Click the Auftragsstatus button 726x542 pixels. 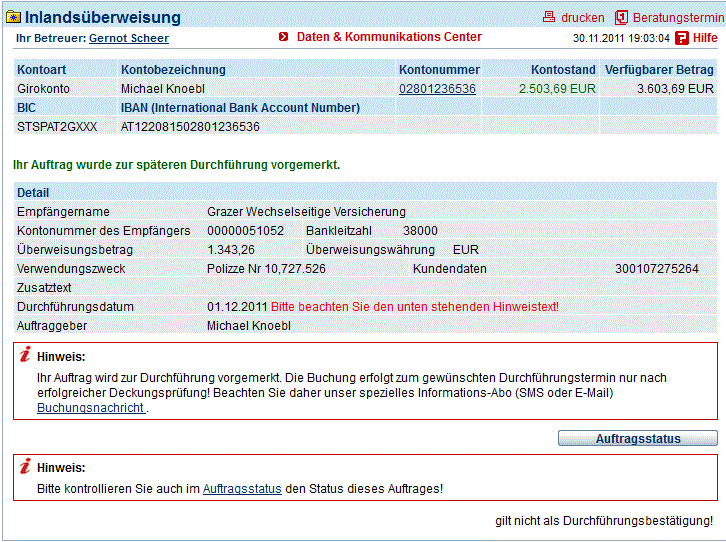pos(638,438)
